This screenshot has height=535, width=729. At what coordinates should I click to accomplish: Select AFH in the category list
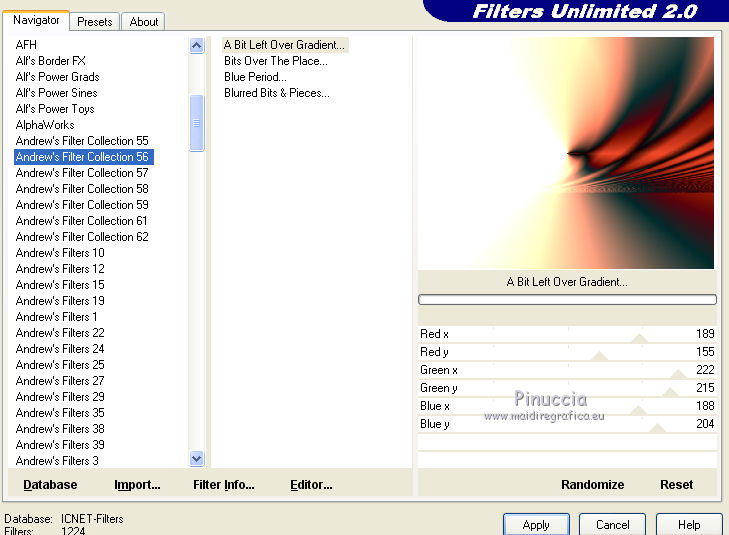point(26,45)
